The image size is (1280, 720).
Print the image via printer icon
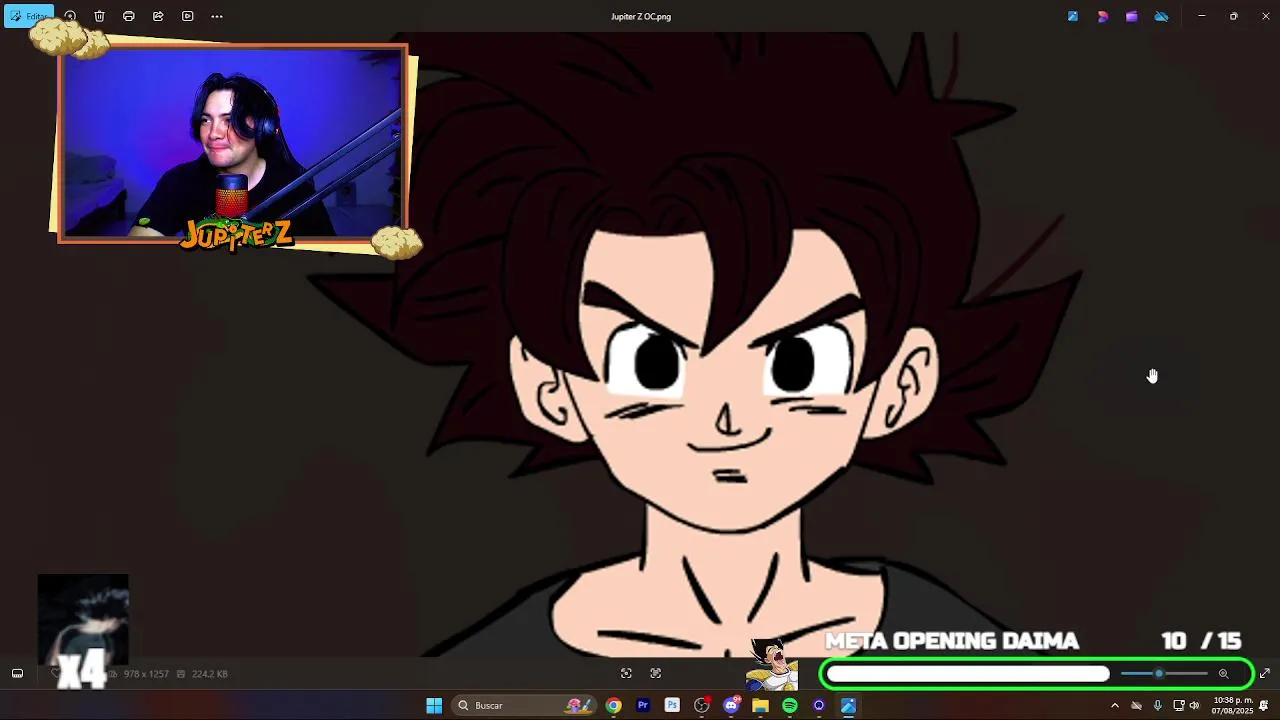129,16
